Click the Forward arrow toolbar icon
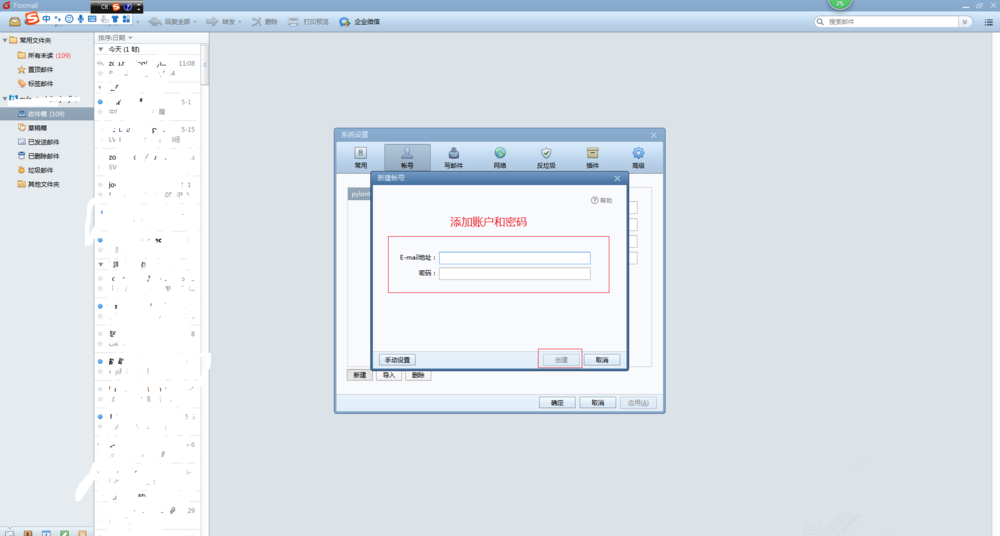The width and height of the screenshot is (1000, 536). pos(212,22)
